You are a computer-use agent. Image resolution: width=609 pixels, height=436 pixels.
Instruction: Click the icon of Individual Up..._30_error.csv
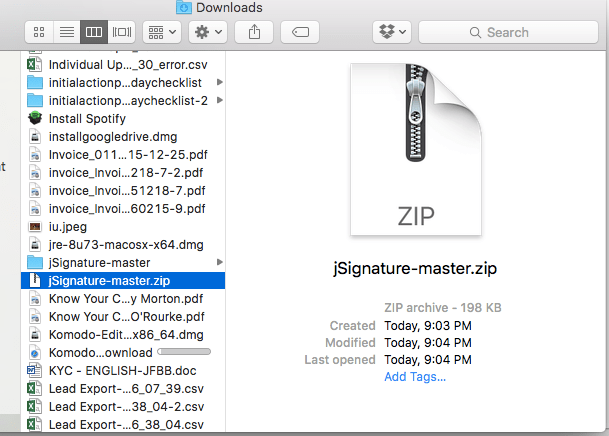[35, 64]
